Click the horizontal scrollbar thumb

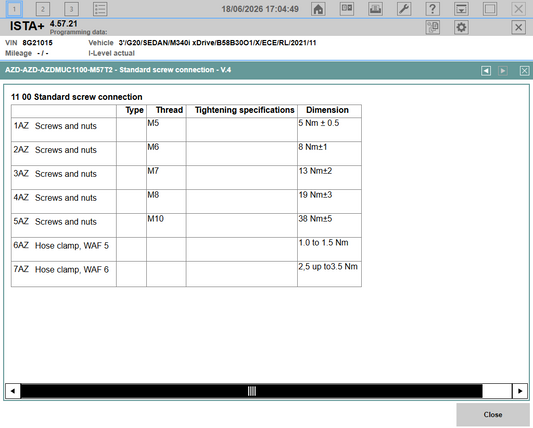[252, 391]
